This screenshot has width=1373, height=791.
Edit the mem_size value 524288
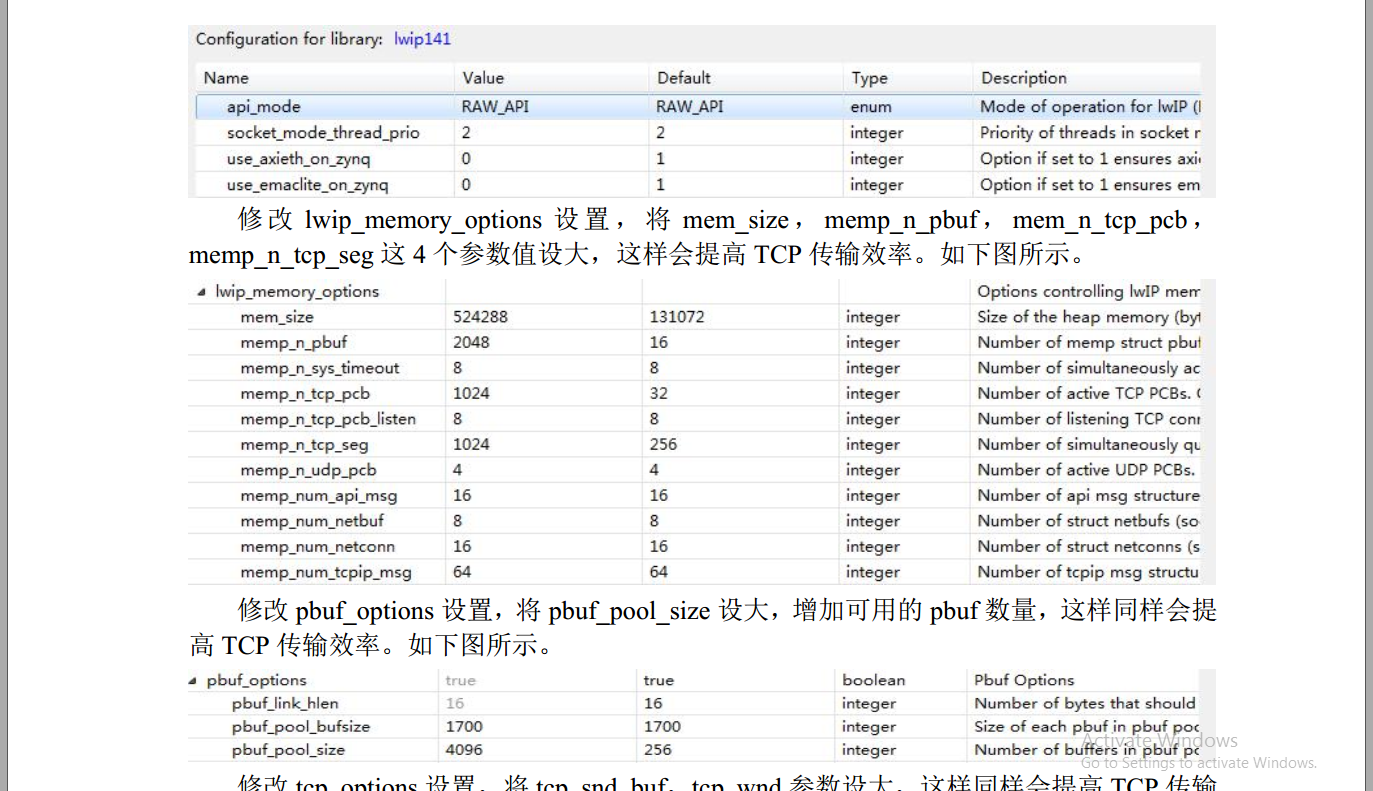click(480, 317)
